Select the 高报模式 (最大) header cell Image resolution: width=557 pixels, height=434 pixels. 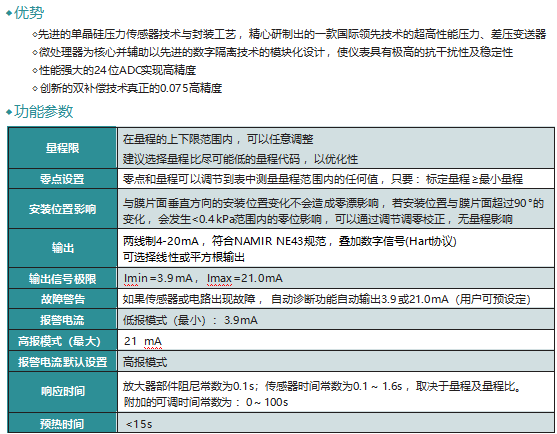coord(63,341)
